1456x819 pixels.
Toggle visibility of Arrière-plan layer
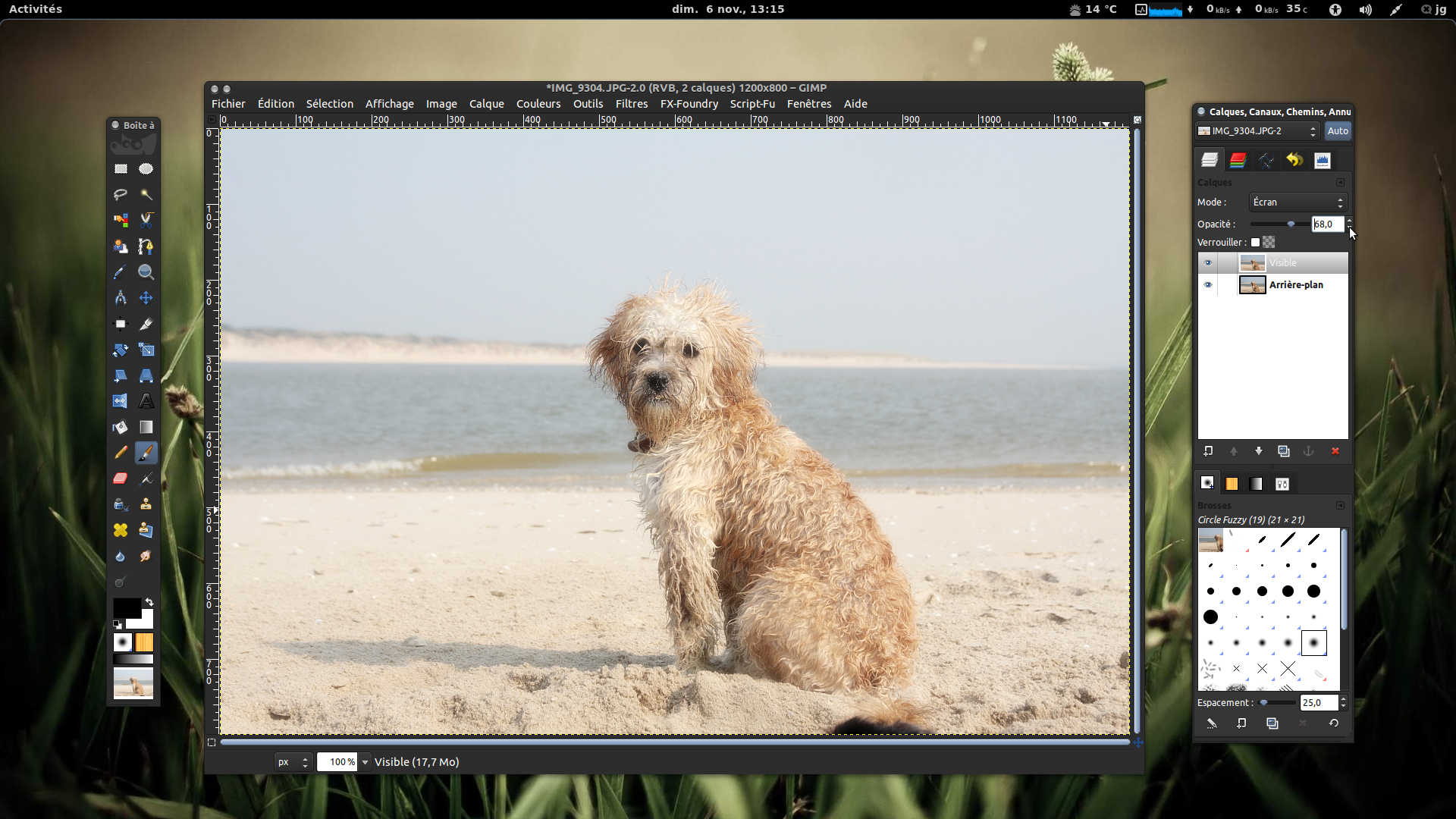point(1208,285)
